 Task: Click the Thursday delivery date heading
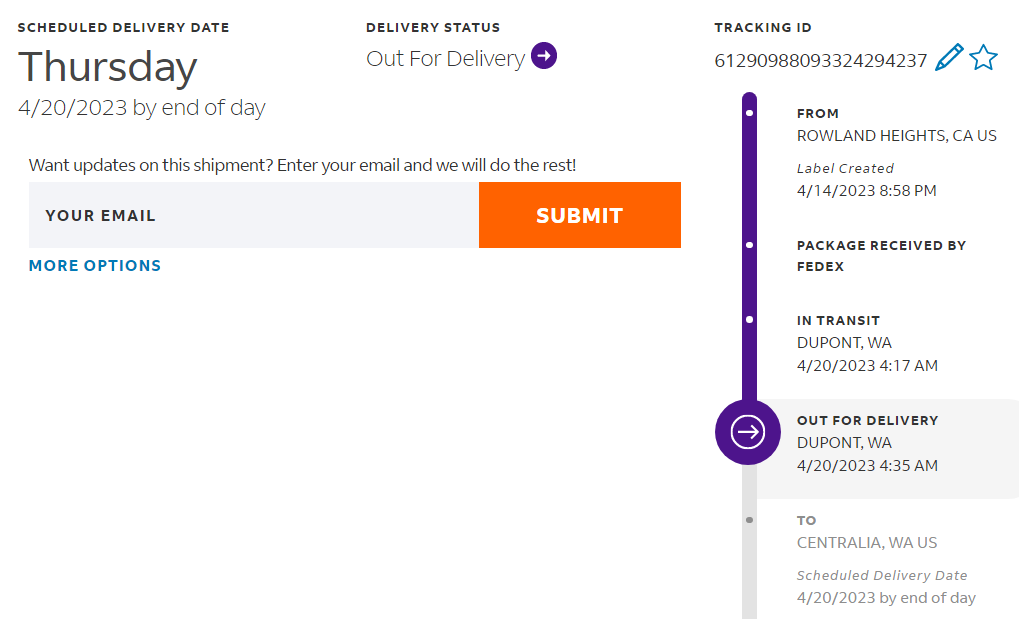point(108,67)
